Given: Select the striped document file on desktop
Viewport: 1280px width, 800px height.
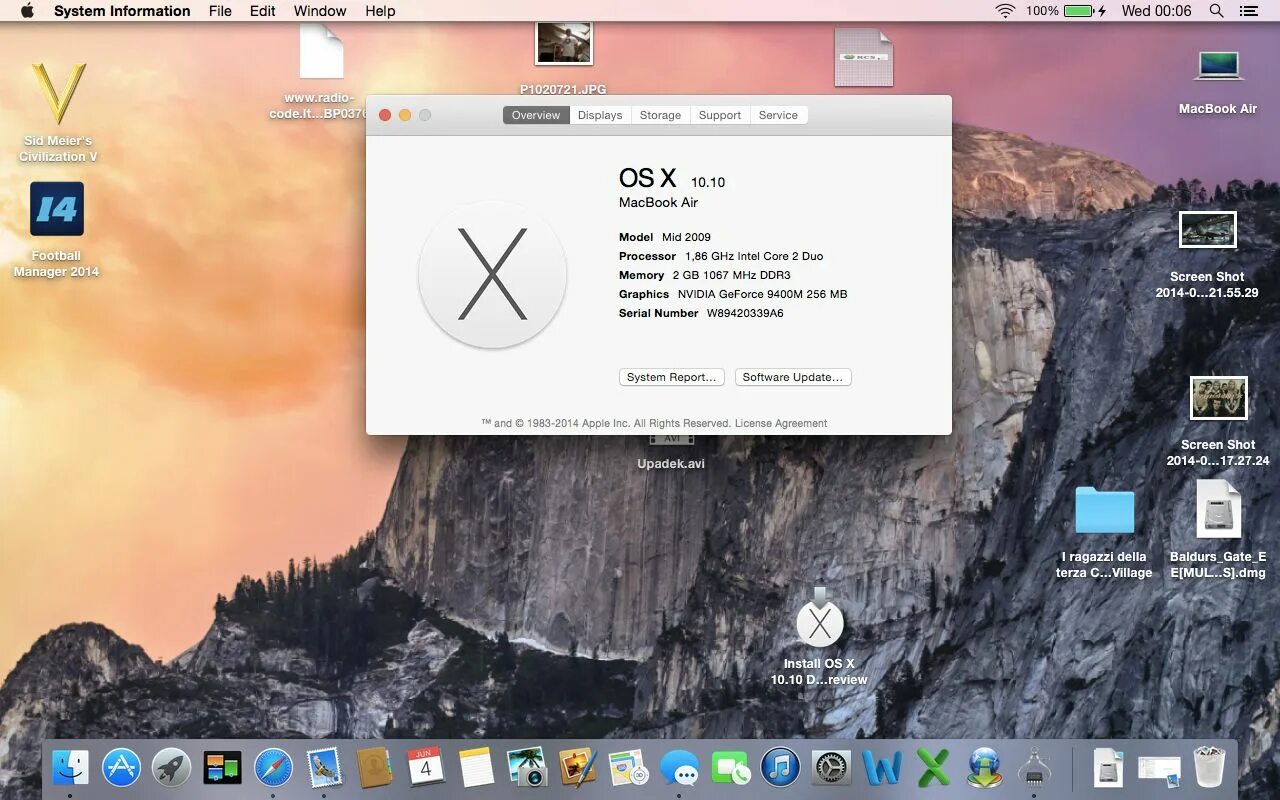Looking at the screenshot, I should (864, 58).
